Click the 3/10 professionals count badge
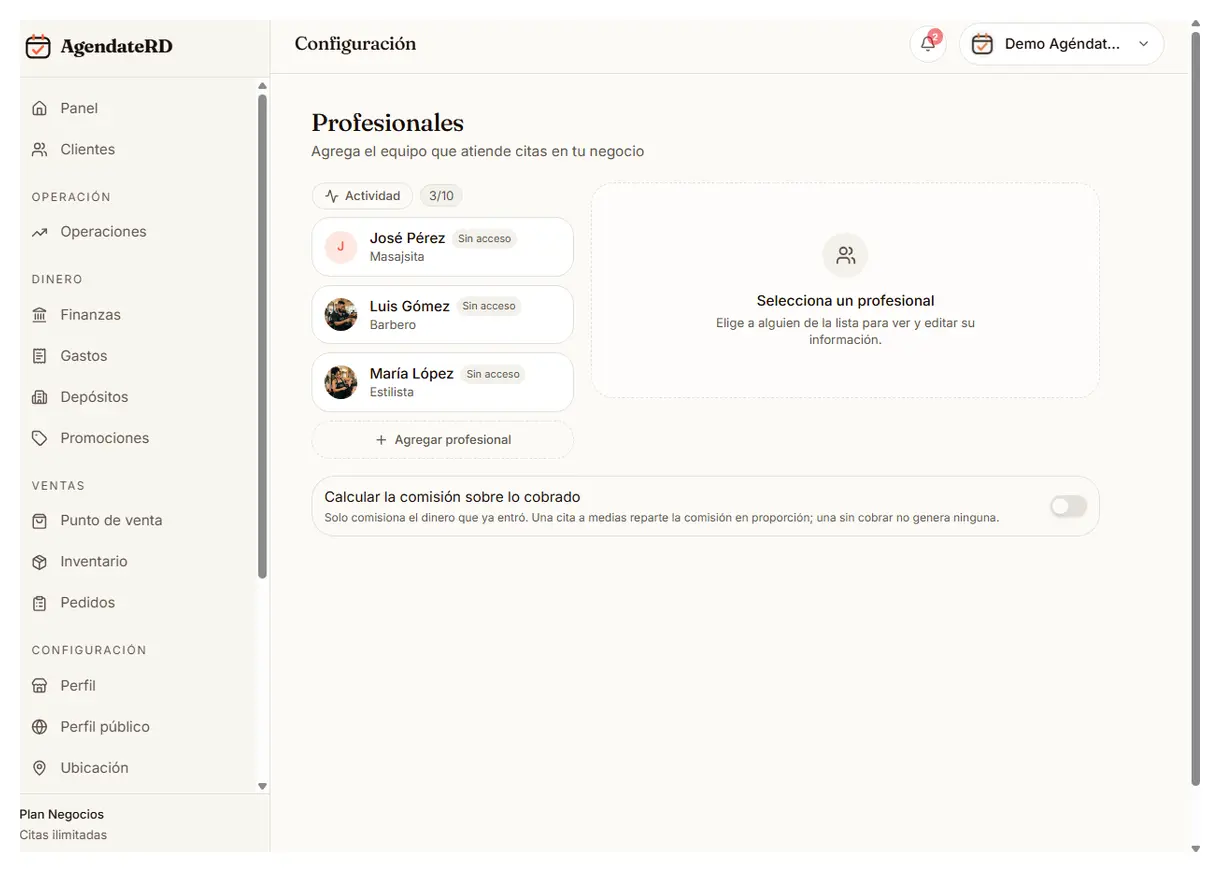This screenshot has height=872, width=1220. (441, 196)
